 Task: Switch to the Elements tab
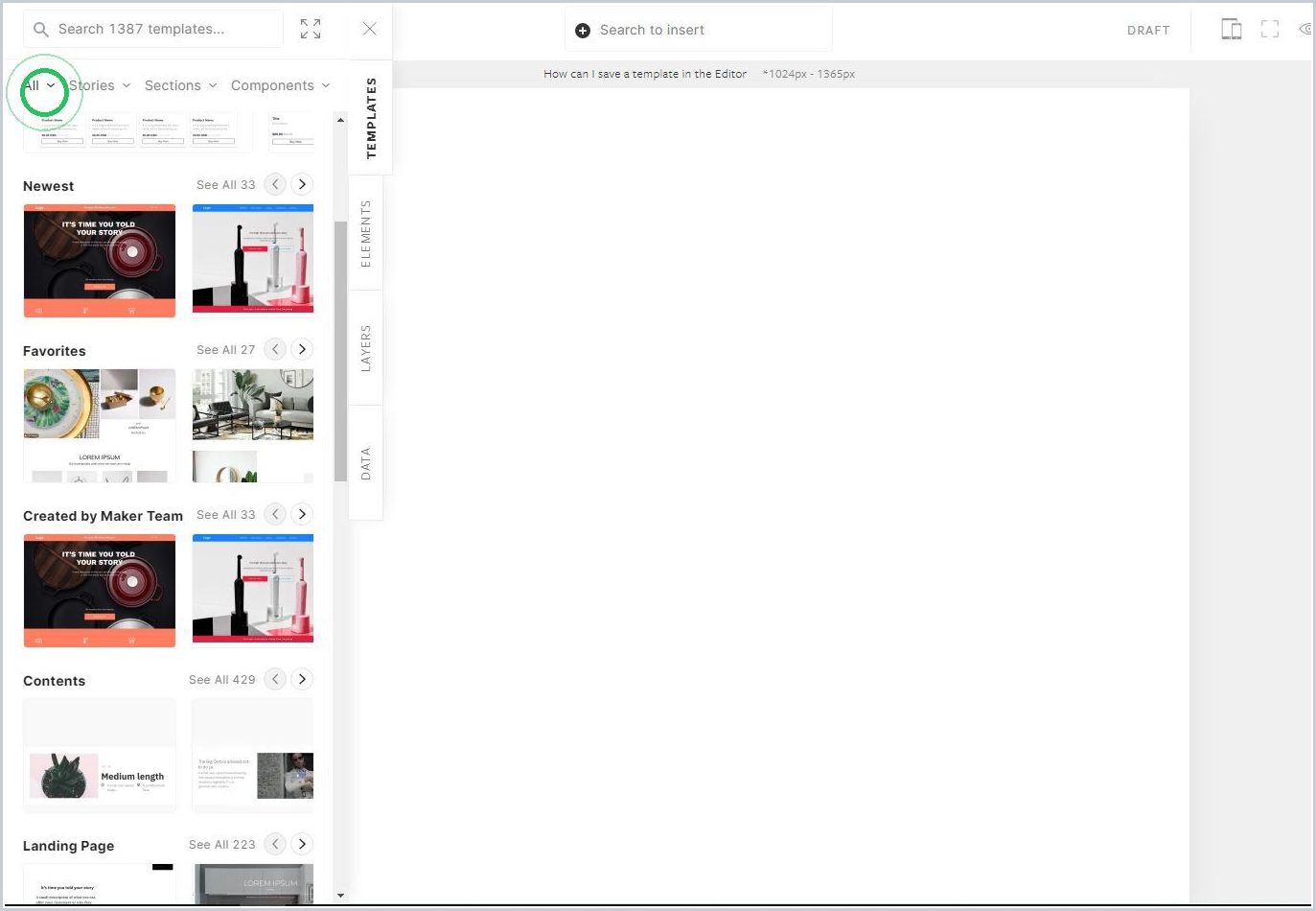365,233
